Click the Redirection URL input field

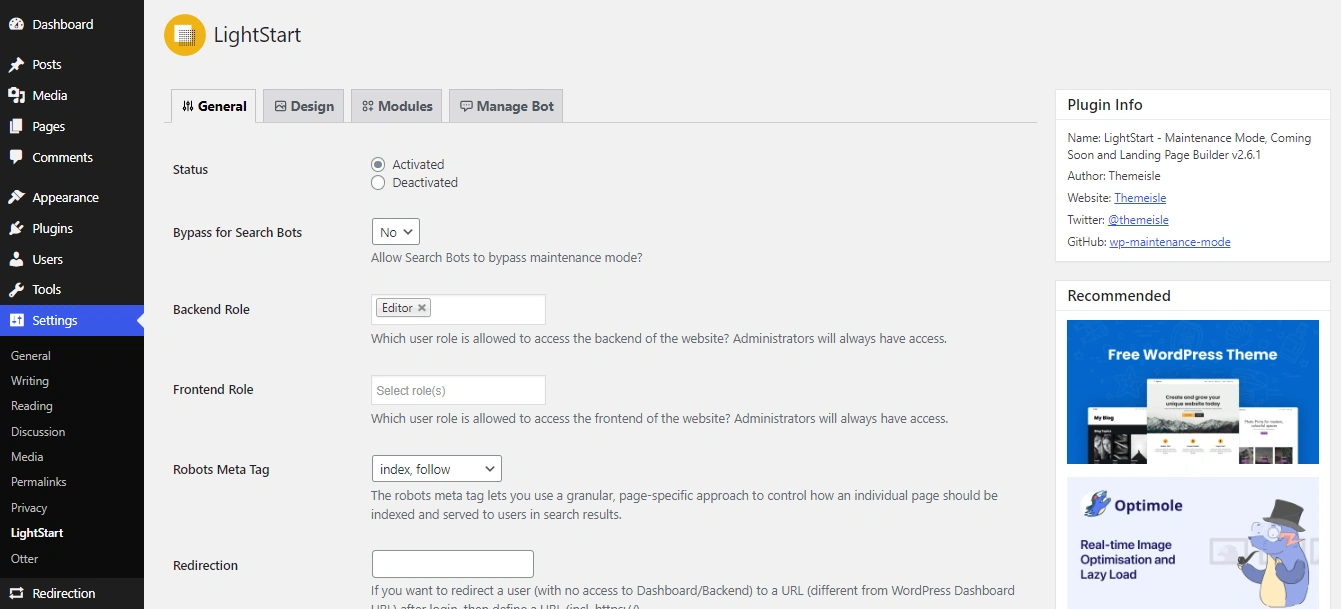pos(452,564)
